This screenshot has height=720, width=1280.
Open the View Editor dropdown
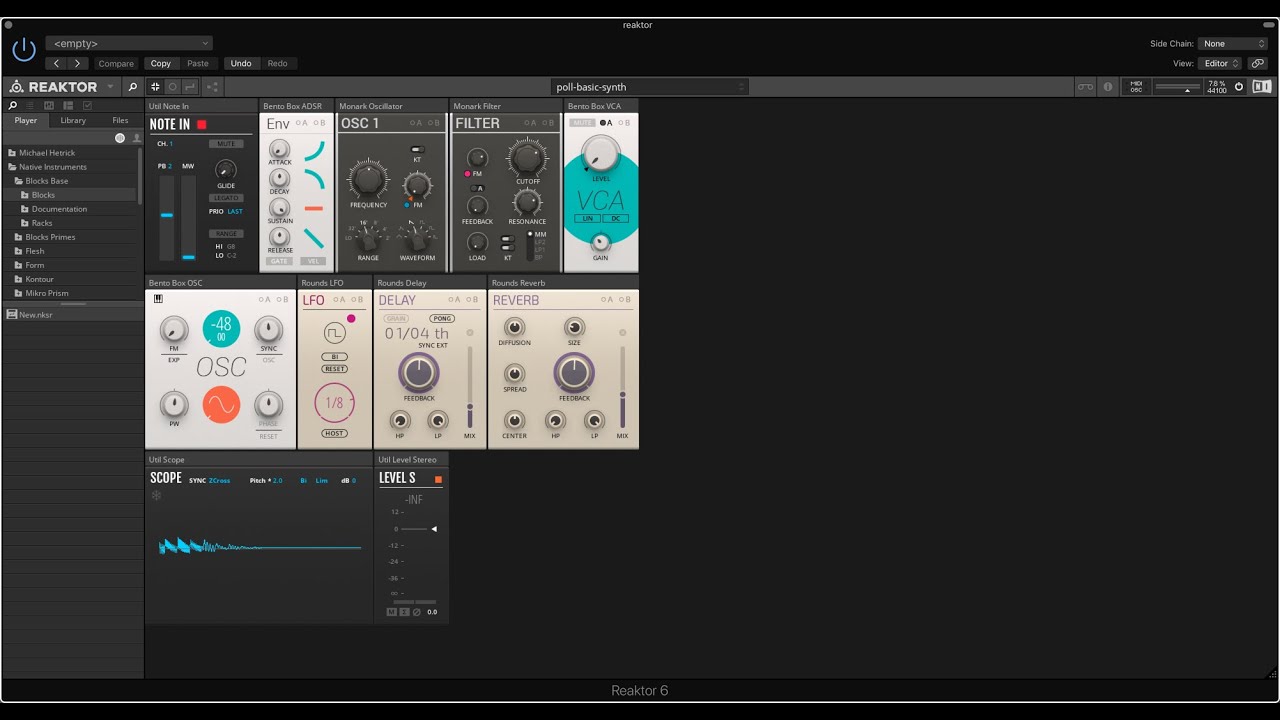click(1220, 63)
